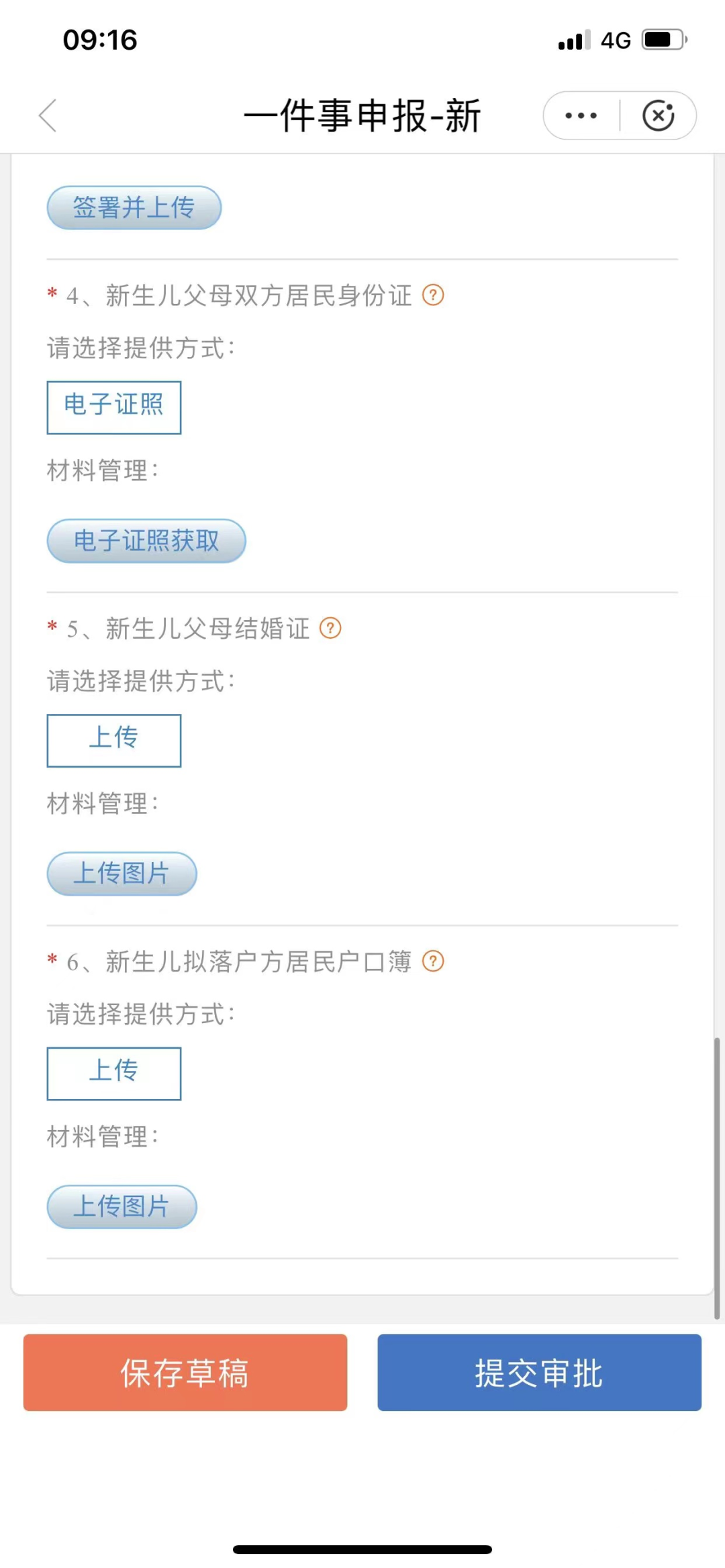
Task: Tap the back arrow in header
Action: coord(48,115)
